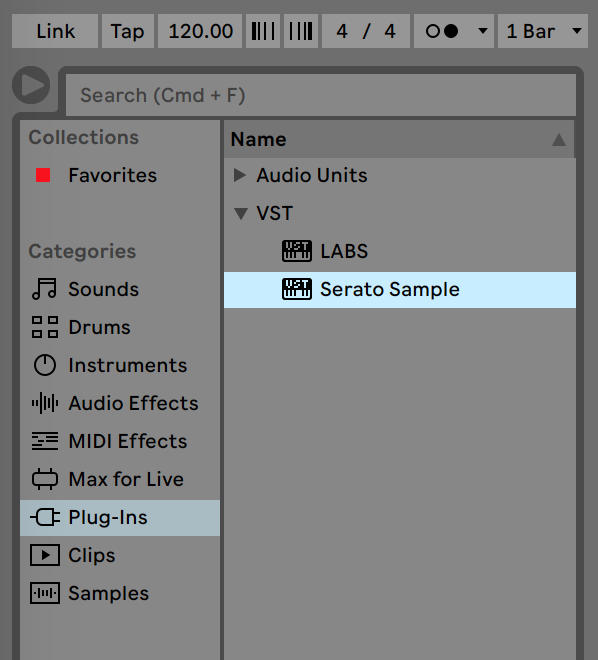Image resolution: width=598 pixels, height=660 pixels.
Task: Click the Tap tempo button
Action: coord(128,31)
